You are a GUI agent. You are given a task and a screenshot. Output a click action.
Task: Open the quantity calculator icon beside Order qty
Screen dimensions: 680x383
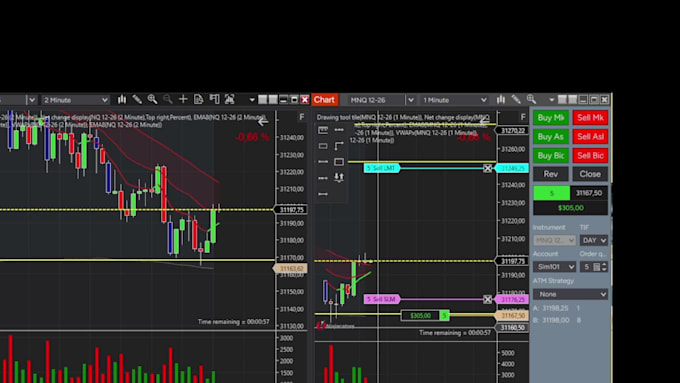(597, 267)
